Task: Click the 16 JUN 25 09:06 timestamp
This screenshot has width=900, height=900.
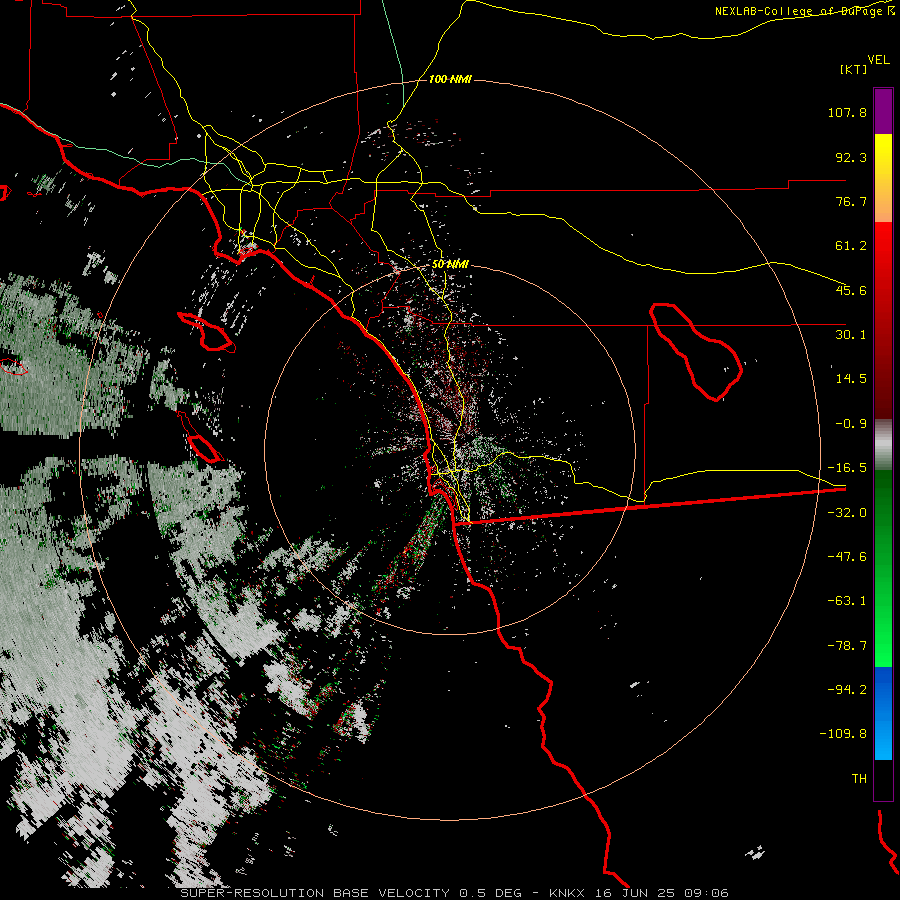Action: click(663, 893)
